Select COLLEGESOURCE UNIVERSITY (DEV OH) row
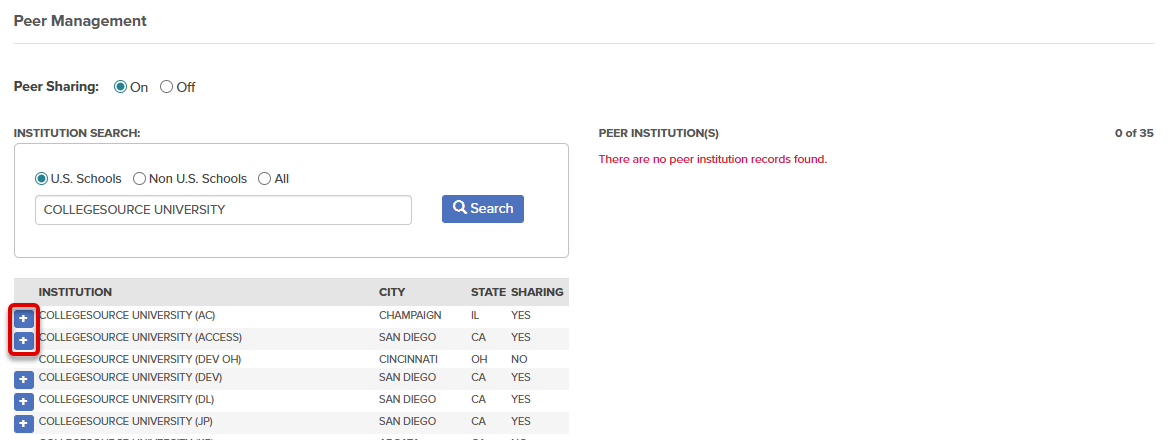The image size is (1168, 440). 291,359
